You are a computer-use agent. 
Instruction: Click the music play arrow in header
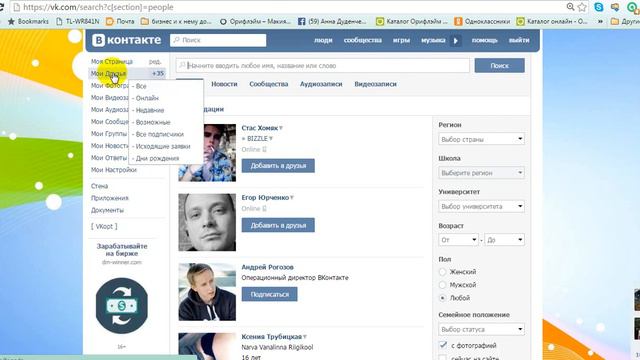click(x=456, y=40)
